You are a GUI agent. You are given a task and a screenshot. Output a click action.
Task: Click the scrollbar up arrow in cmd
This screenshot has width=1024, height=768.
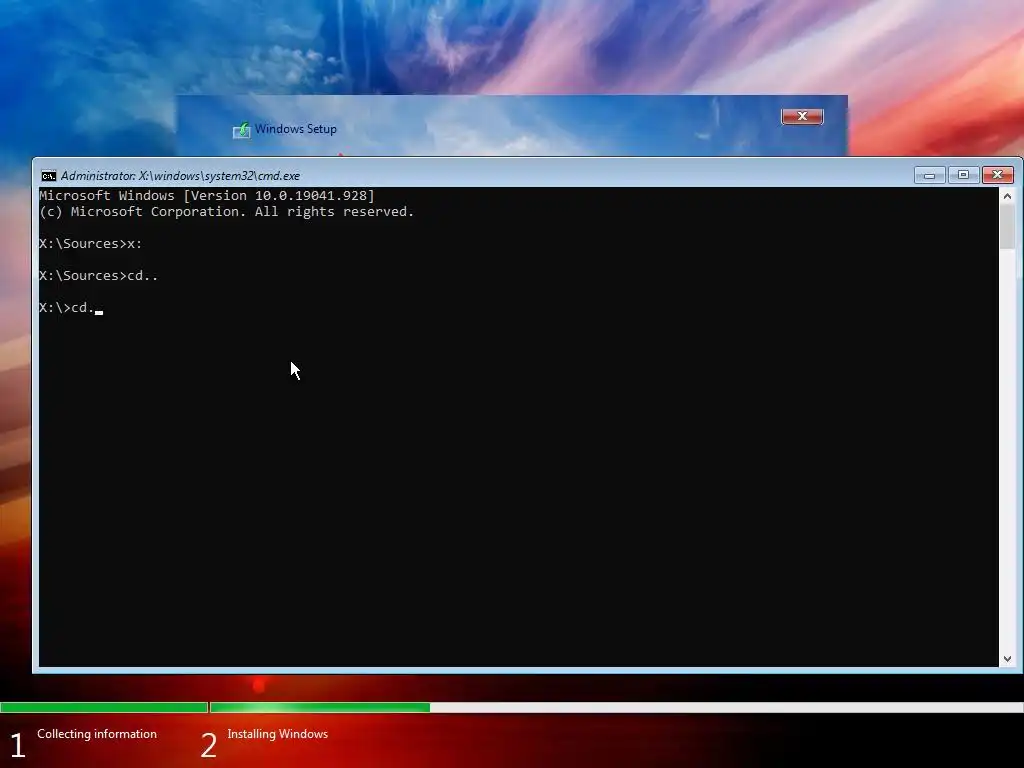1007,196
